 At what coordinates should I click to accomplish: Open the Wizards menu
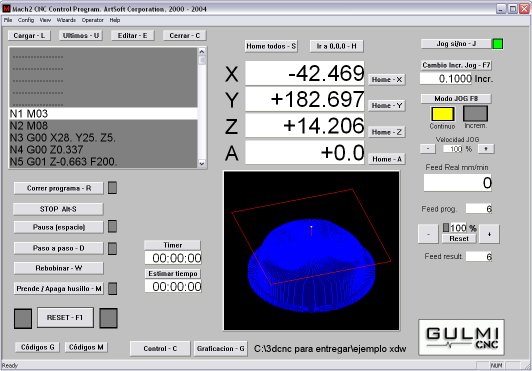[66, 20]
